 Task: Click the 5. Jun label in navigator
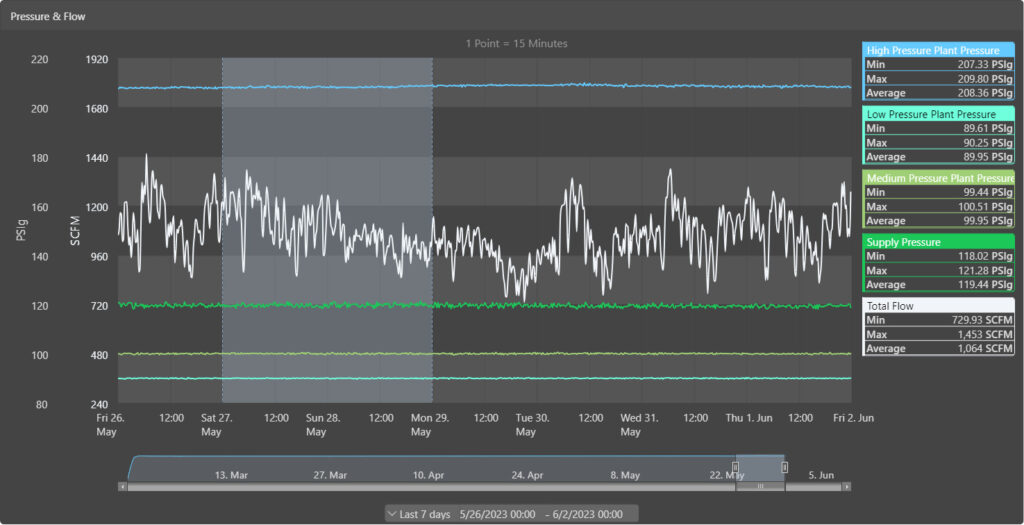click(820, 475)
